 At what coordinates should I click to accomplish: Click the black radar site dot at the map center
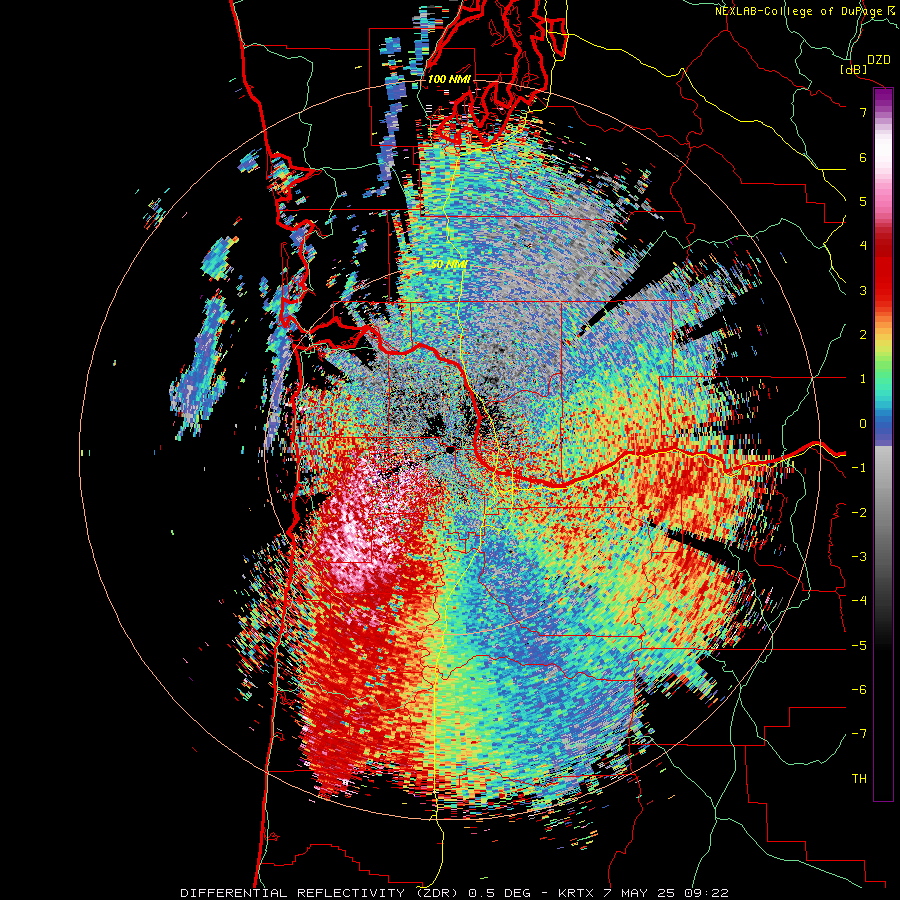click(x=450, y=449)
